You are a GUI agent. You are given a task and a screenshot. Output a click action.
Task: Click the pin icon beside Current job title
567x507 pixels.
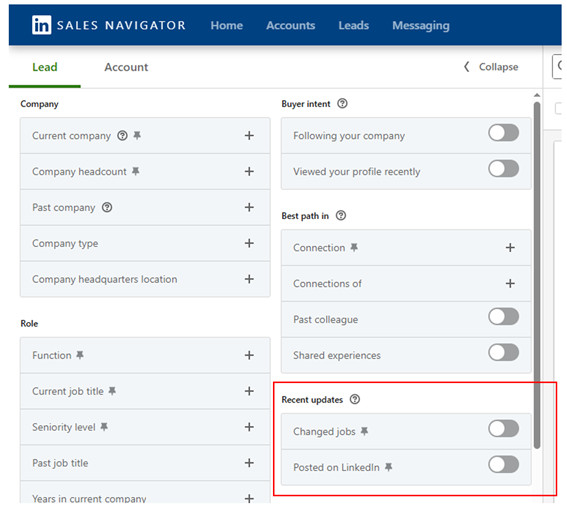click(112, 391)
